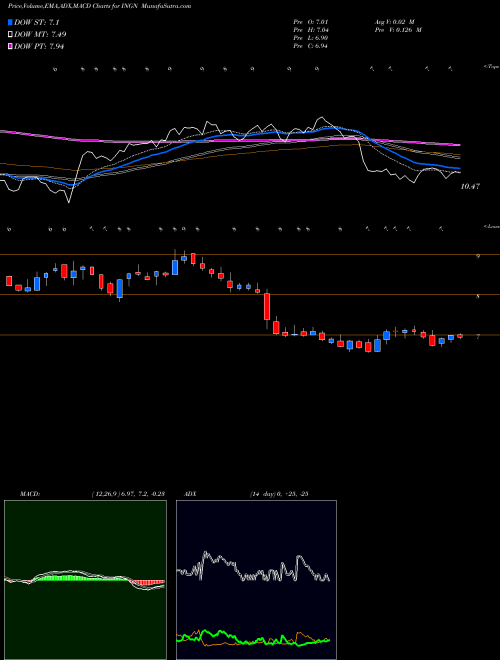500x660 pixels.
Task: Click the 'Pre V: 0.126 M' volume text
Action: point(398,30)
